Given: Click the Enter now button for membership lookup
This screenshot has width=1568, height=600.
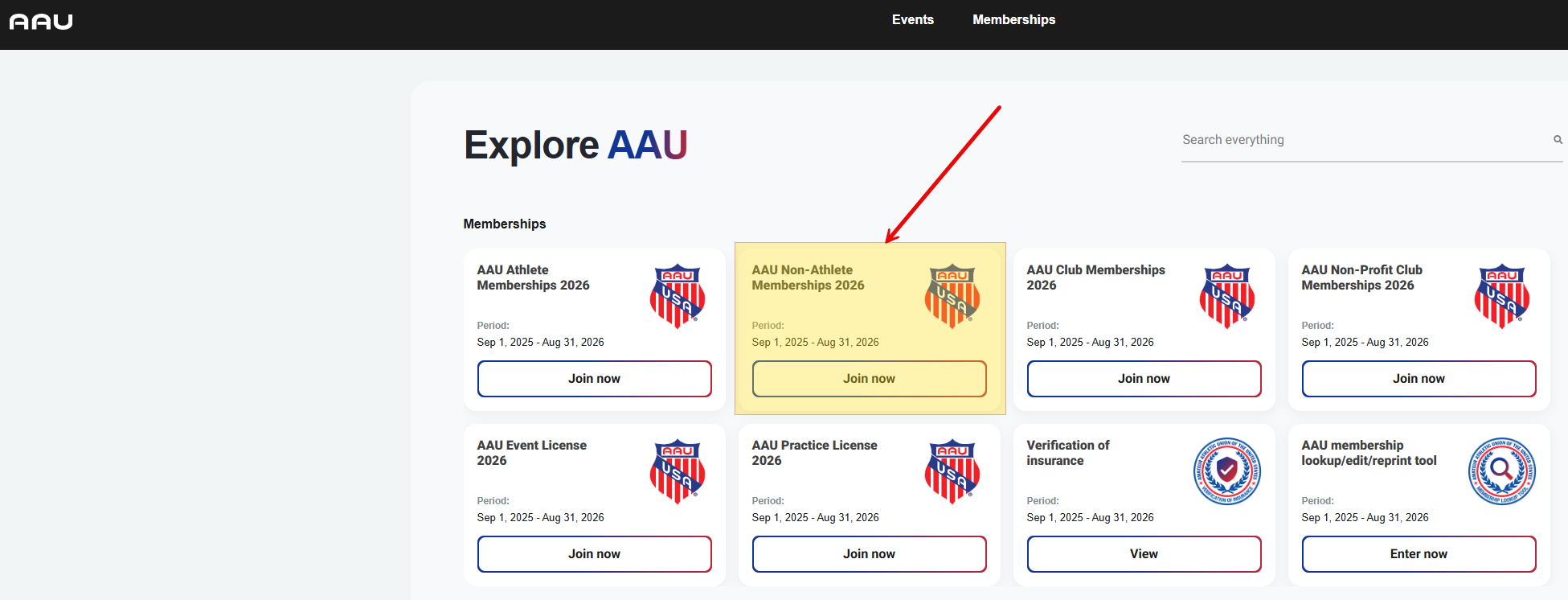Looking at the screenshot, I should (x=1419, y=554).
